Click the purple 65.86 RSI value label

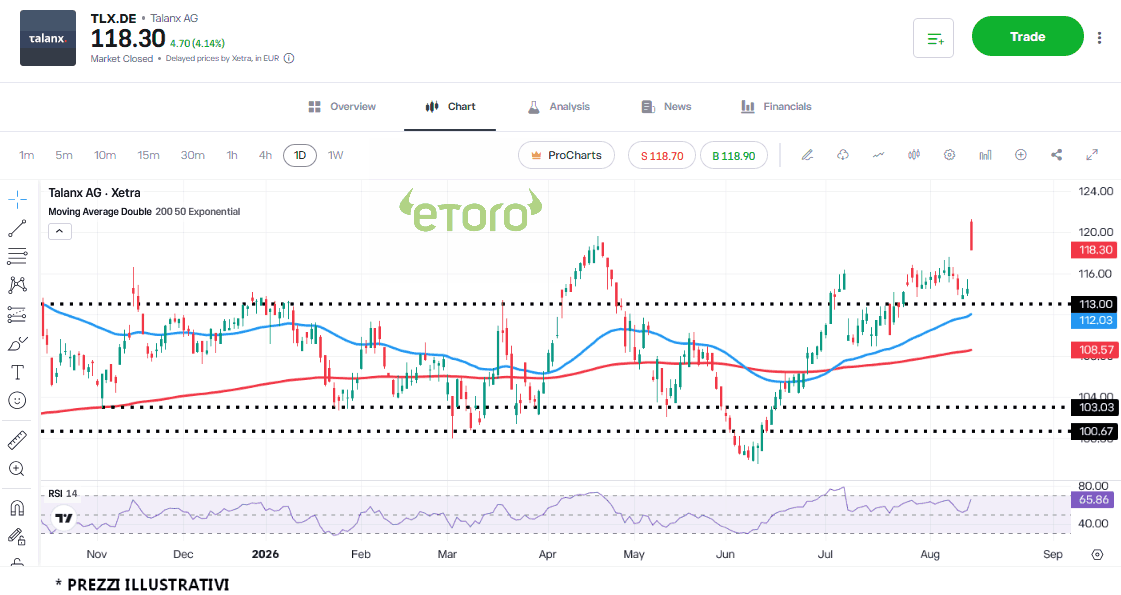1093,499
